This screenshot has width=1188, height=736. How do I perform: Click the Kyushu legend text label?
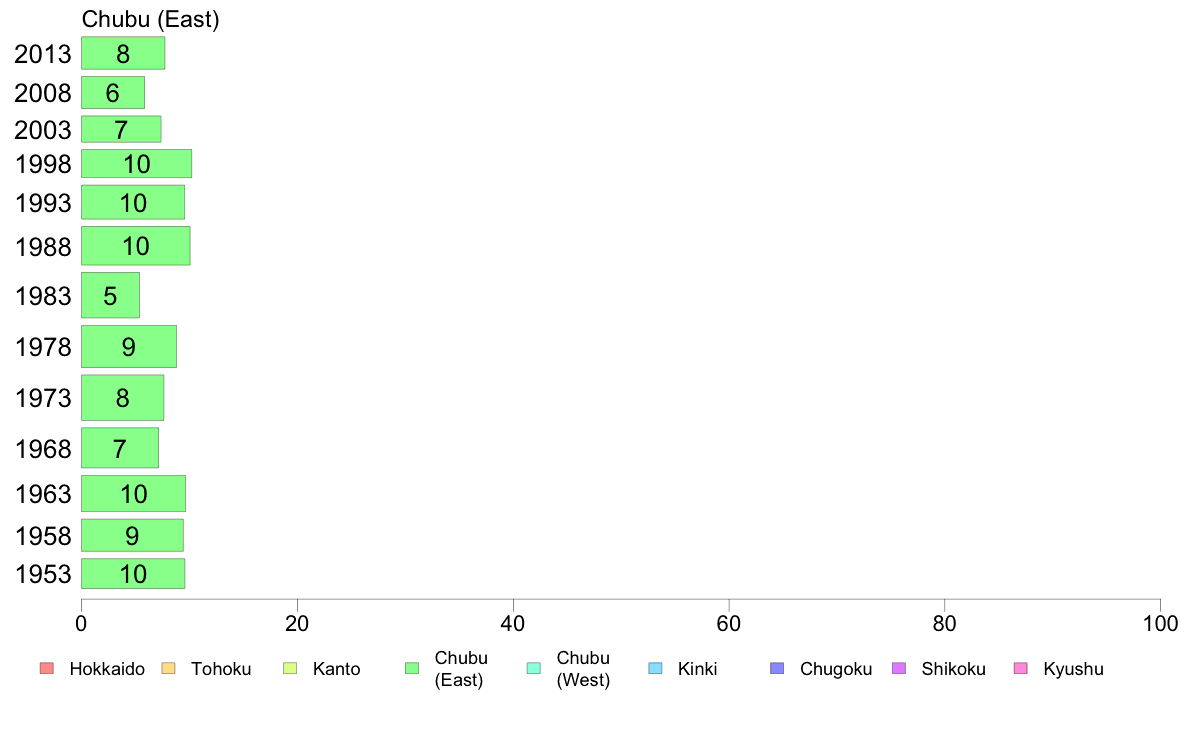point(1073,669)
